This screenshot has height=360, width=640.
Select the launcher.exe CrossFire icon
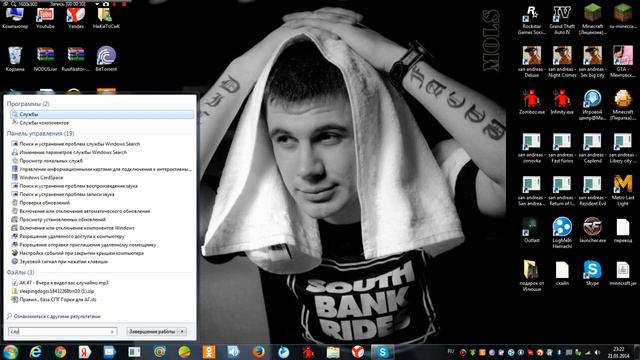[592, 231]
